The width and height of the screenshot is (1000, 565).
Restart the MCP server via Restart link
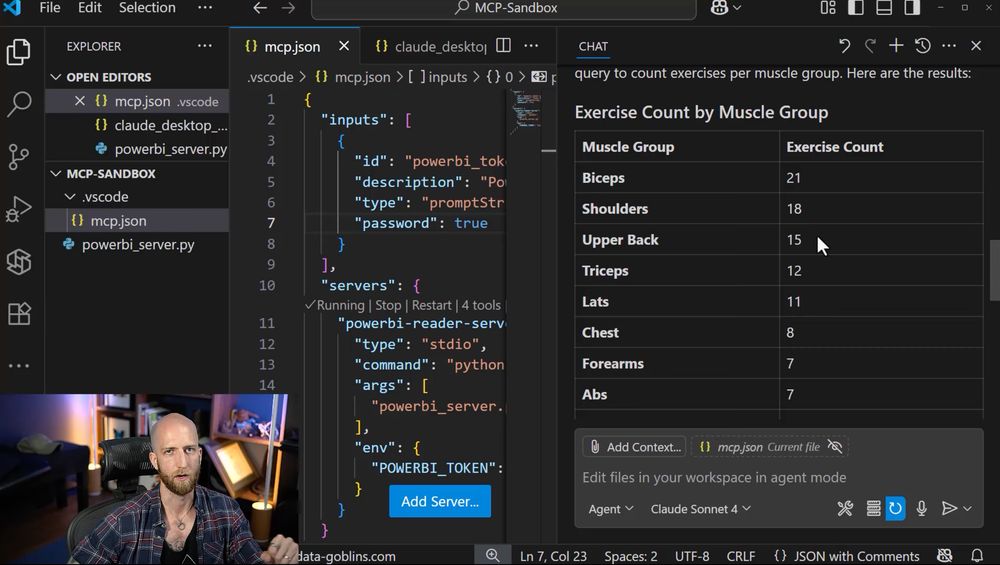coord(431,305)
